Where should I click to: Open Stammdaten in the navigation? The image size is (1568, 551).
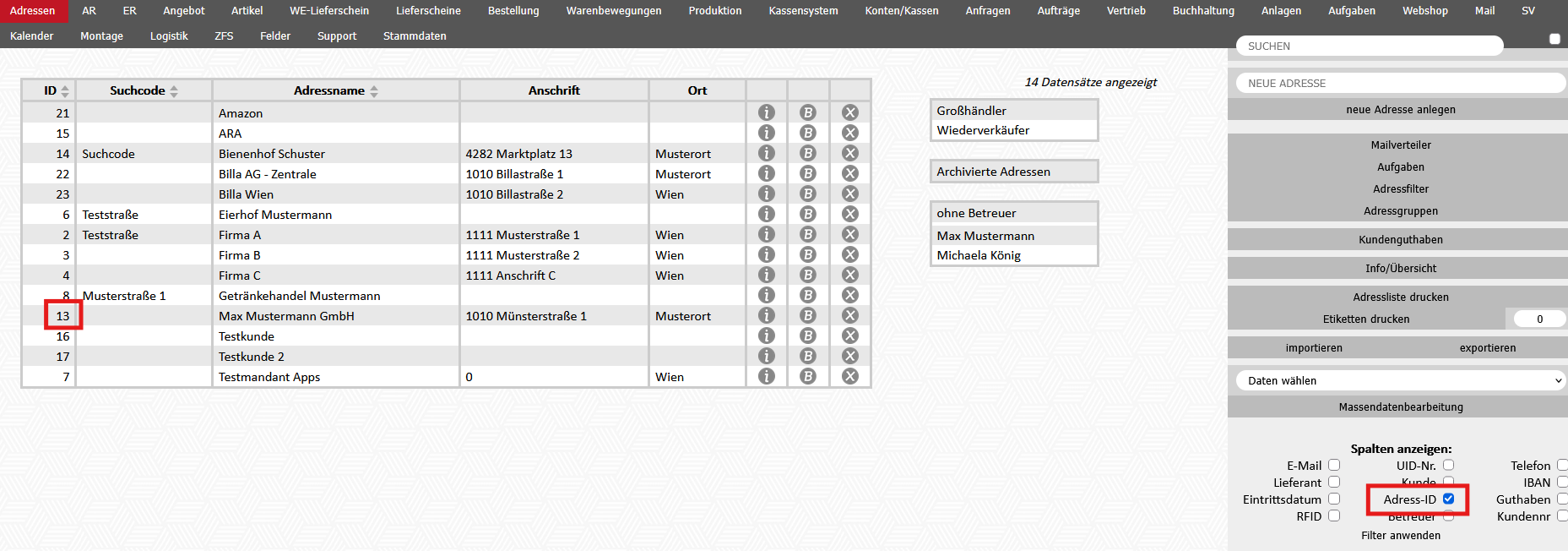(x=415, y=36)
